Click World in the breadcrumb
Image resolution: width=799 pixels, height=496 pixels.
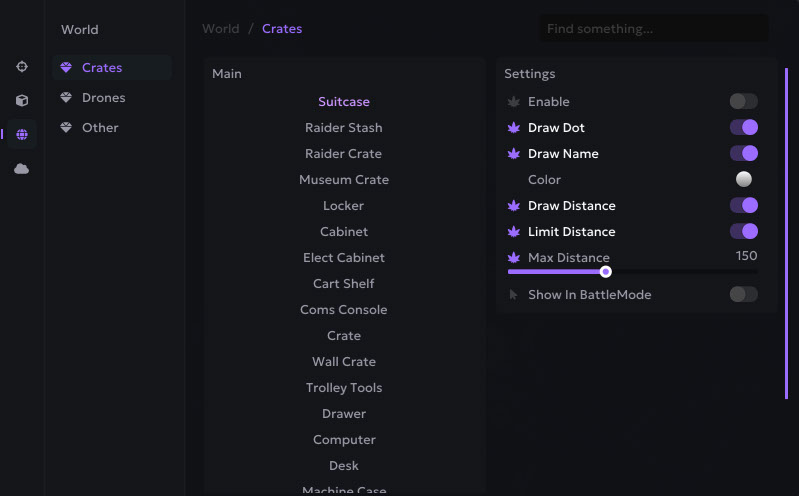220,29
